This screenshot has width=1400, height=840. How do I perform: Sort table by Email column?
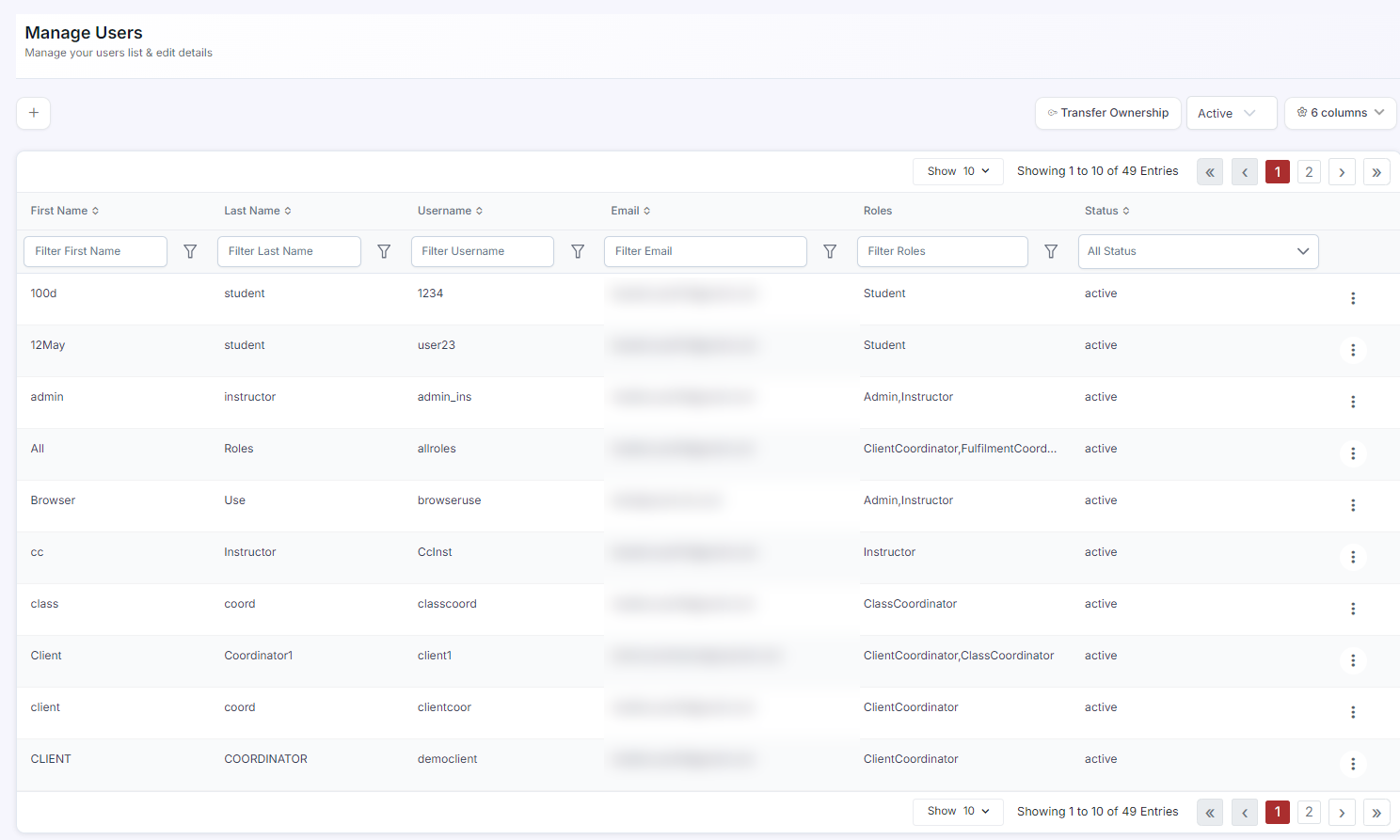click(630, 211)
